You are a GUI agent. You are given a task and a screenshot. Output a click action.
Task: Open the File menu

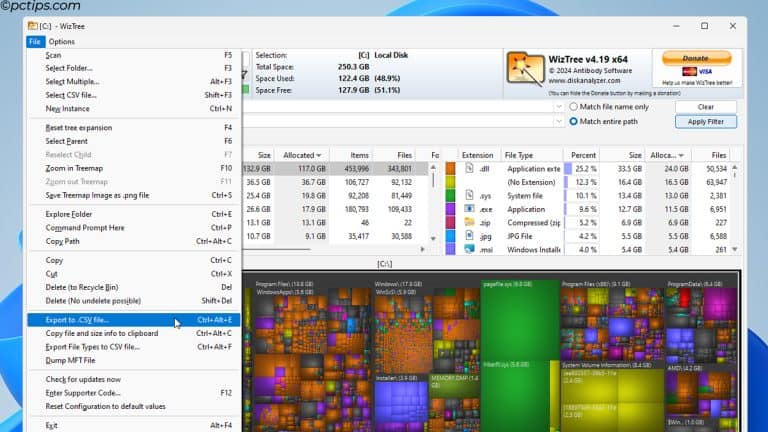tap(35, 42)
